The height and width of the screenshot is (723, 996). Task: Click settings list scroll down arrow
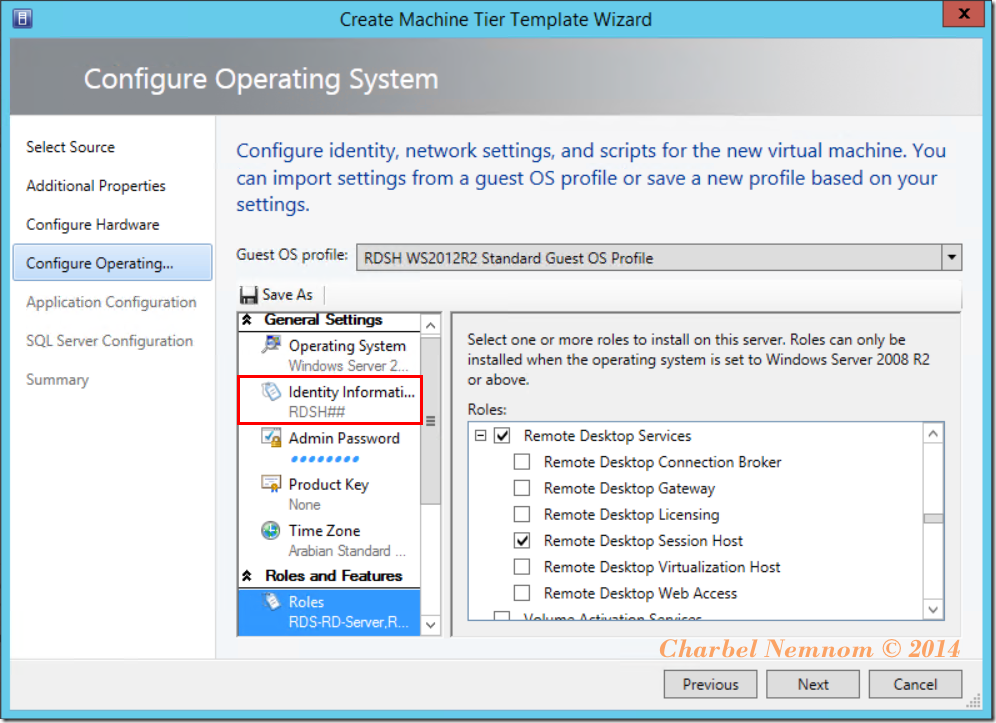pos(431,625)
